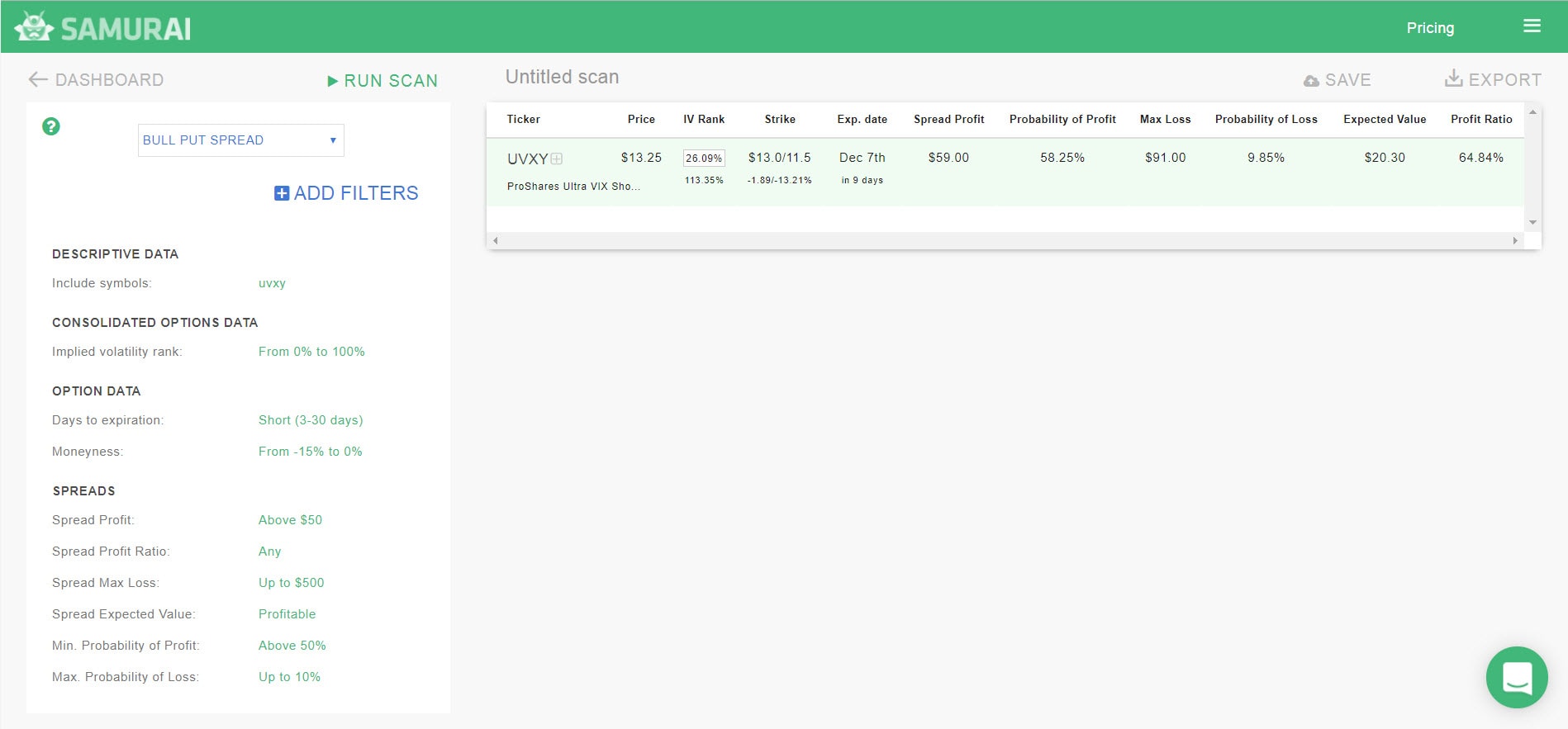Open the Pricing page
This screenshot has width=1568, height=729.
(1430, 27)
